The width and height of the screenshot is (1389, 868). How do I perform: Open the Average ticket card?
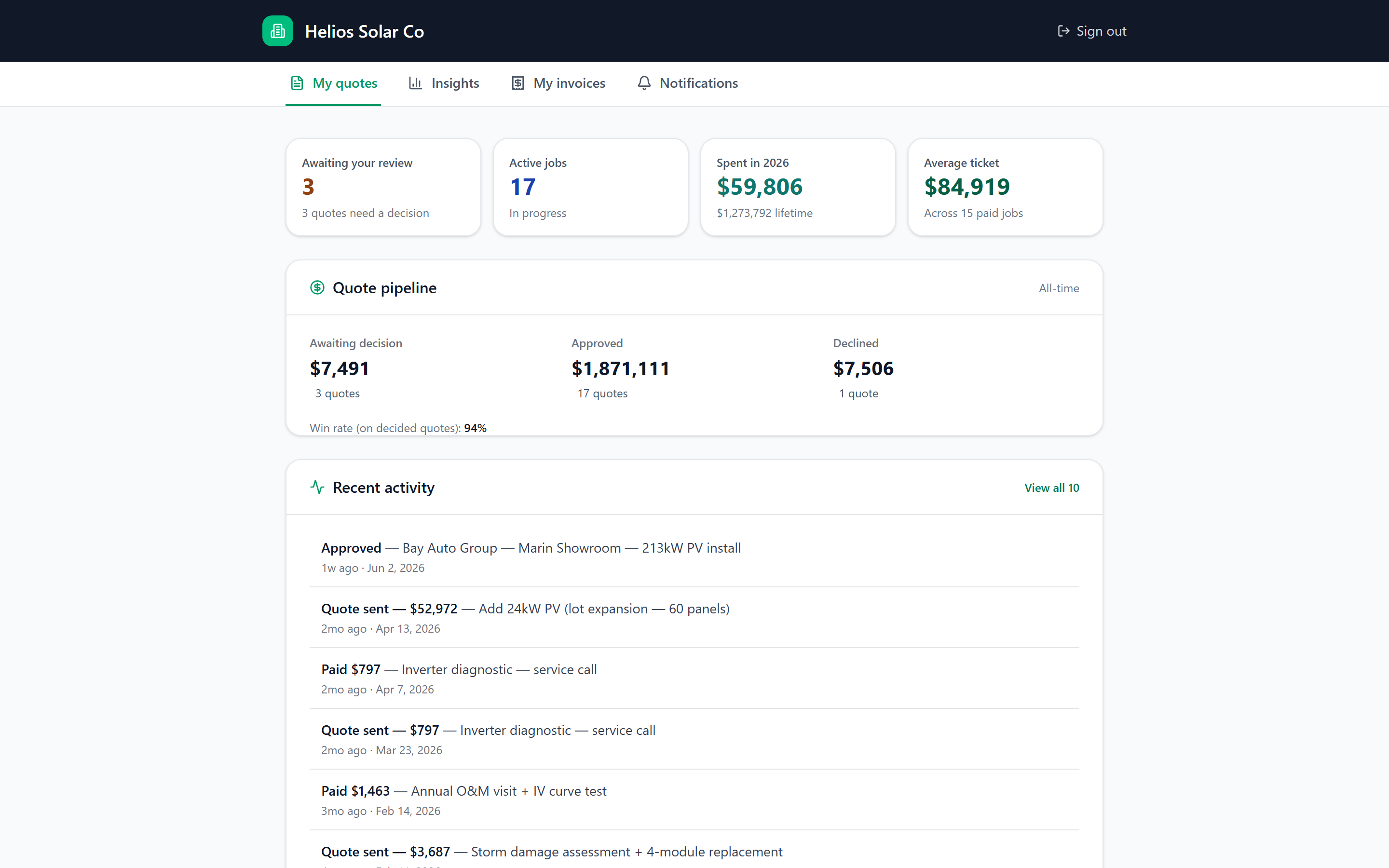[1005, 187]
